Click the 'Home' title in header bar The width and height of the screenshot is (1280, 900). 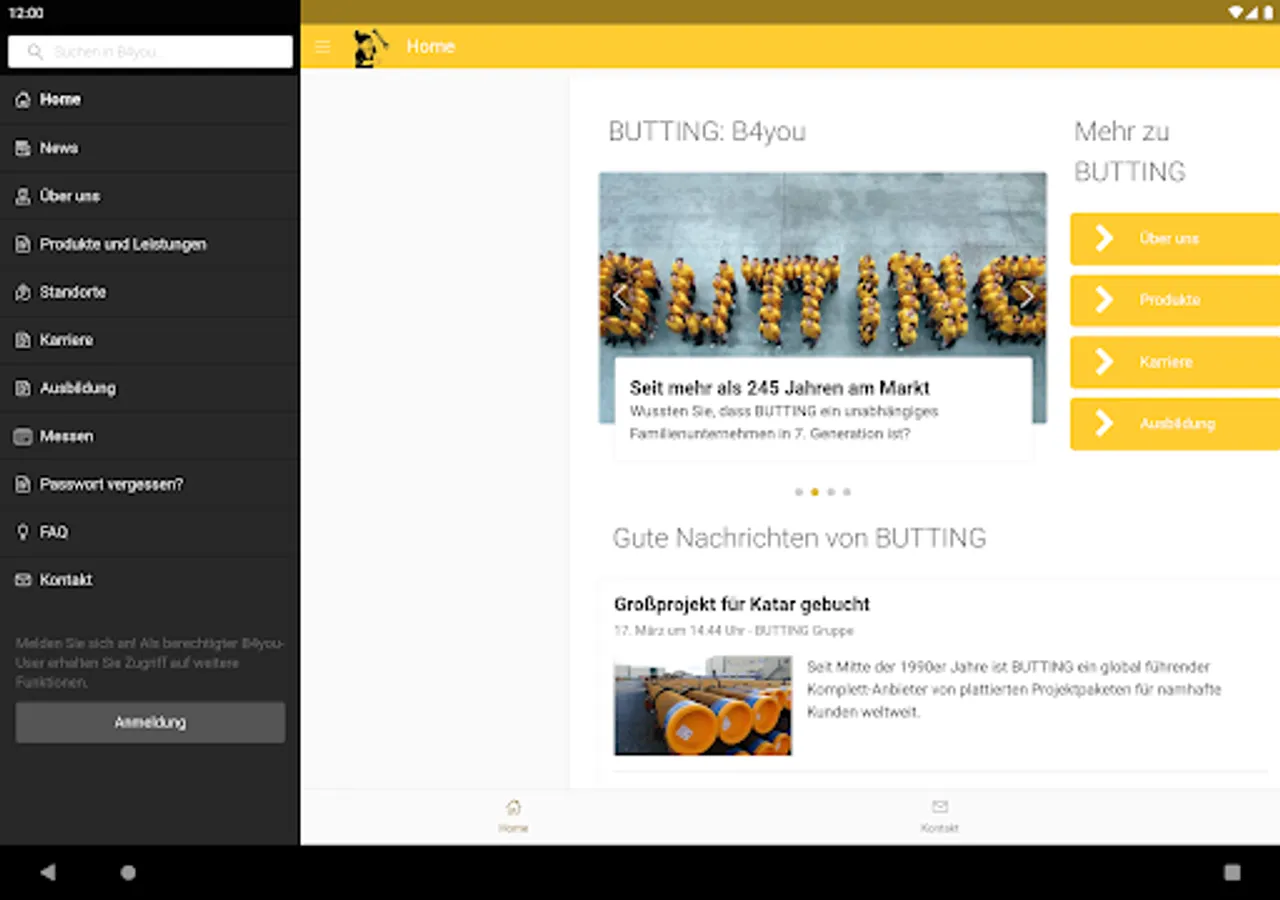pos(430,47)
